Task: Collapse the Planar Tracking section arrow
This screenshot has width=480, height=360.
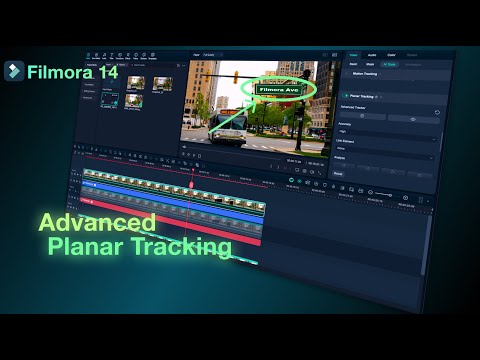Action: coord(381,97)
